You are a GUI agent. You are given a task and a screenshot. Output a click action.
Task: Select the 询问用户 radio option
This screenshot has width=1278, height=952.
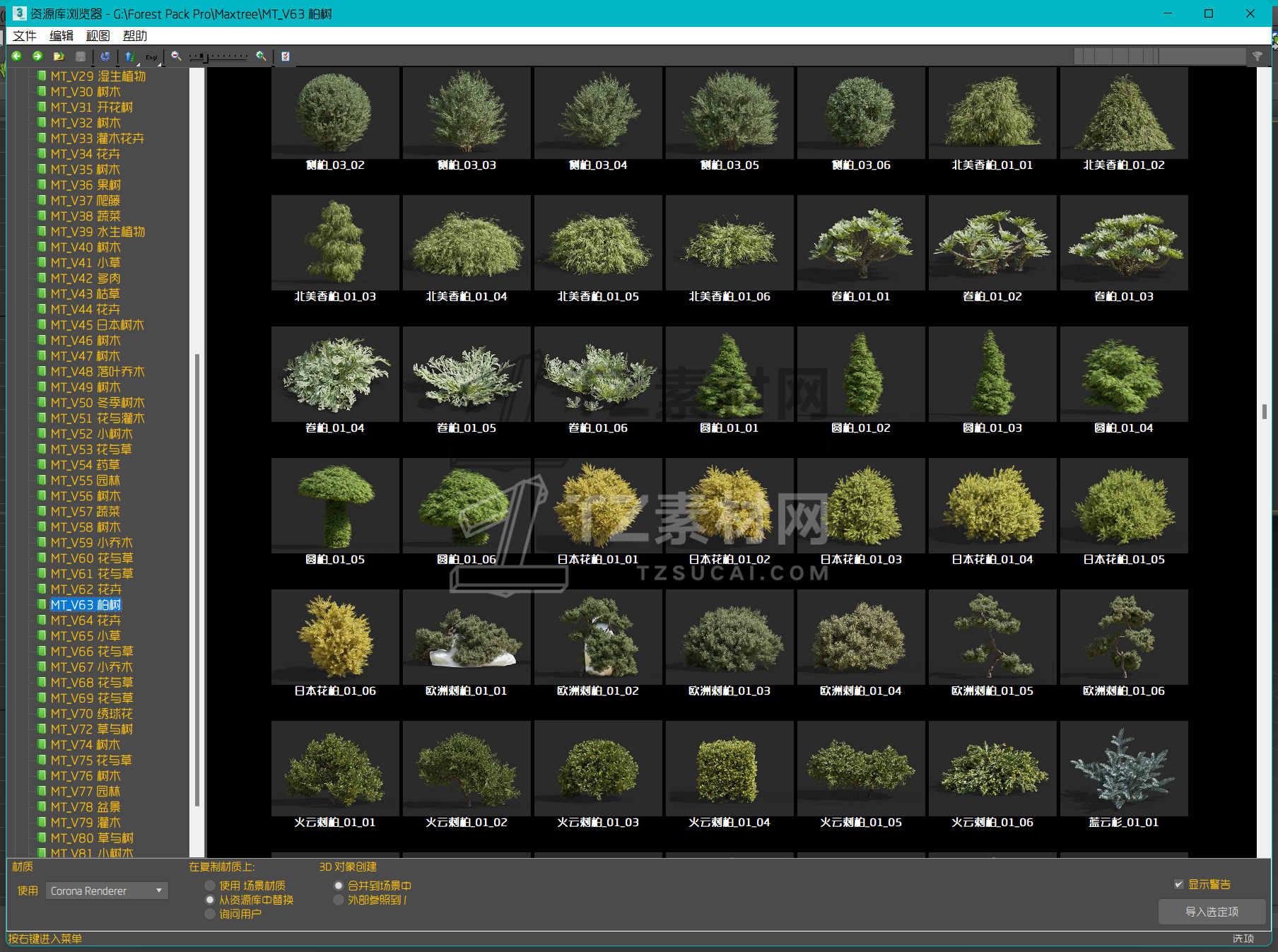(x=210, y=914)
